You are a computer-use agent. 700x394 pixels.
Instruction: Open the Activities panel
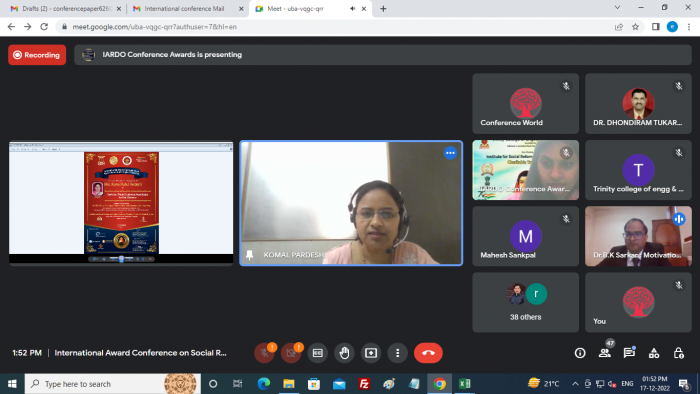click(x=654, y=353)
